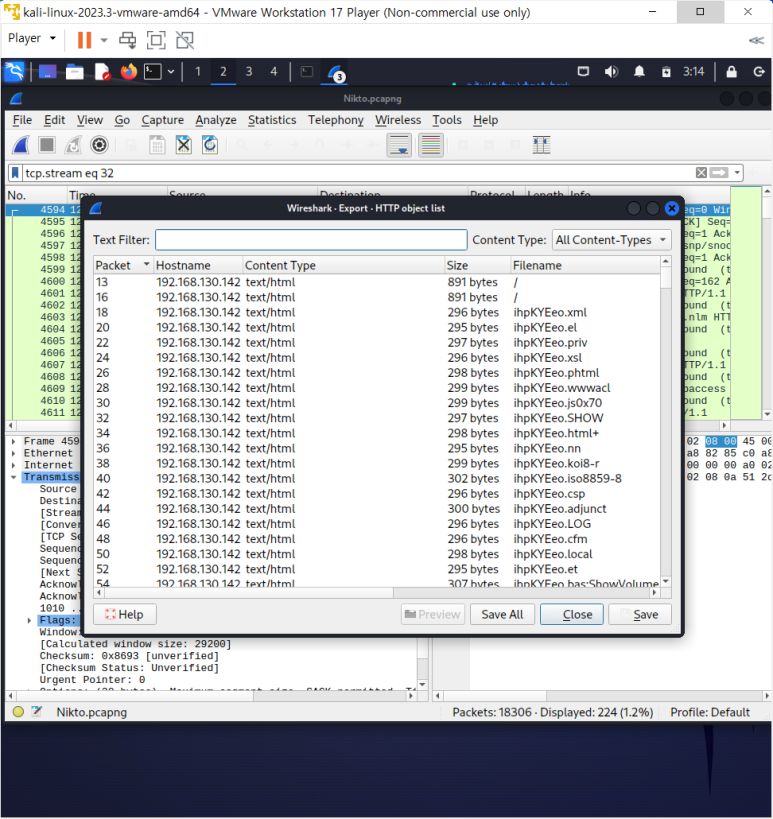Click the Text Filter input field

click(311, 240)
